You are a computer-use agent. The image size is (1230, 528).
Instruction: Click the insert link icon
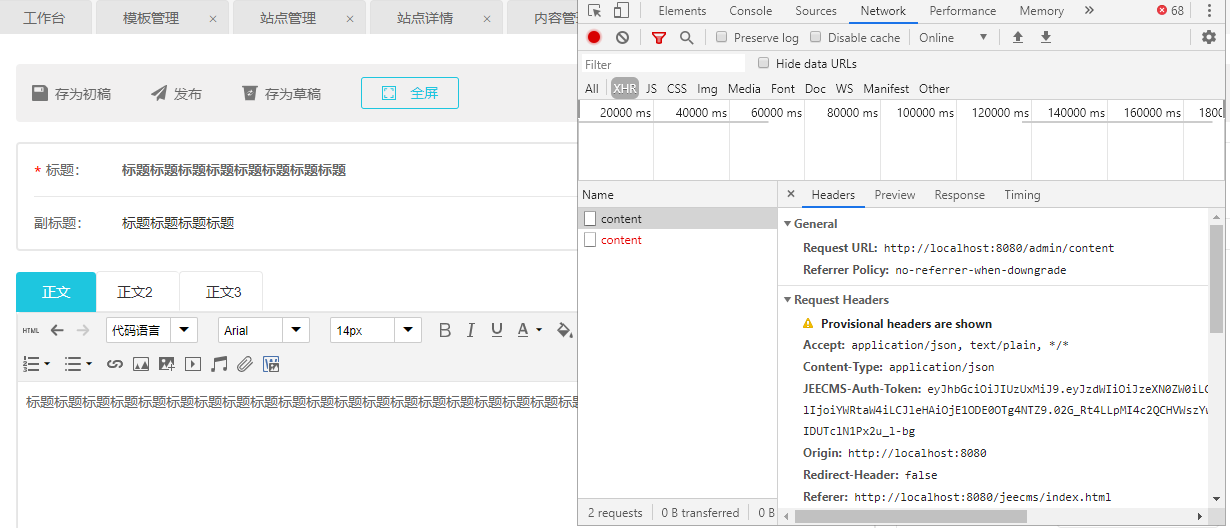click(114, 364)
